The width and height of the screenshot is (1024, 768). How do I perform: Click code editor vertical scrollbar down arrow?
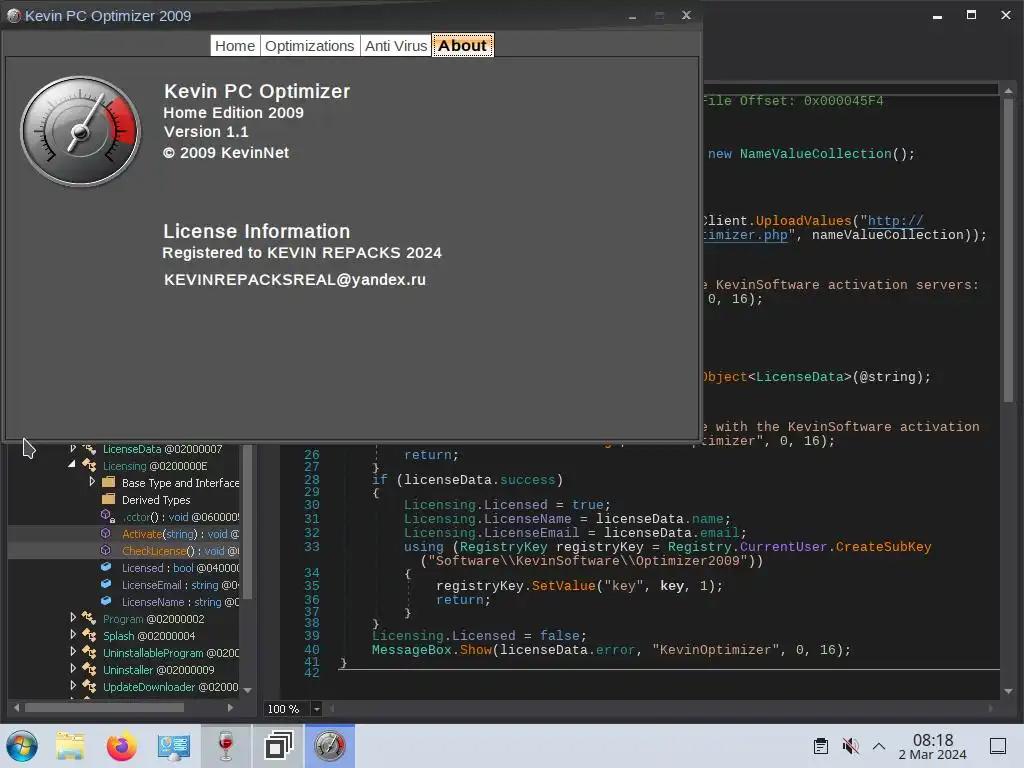click(1008, 691)
